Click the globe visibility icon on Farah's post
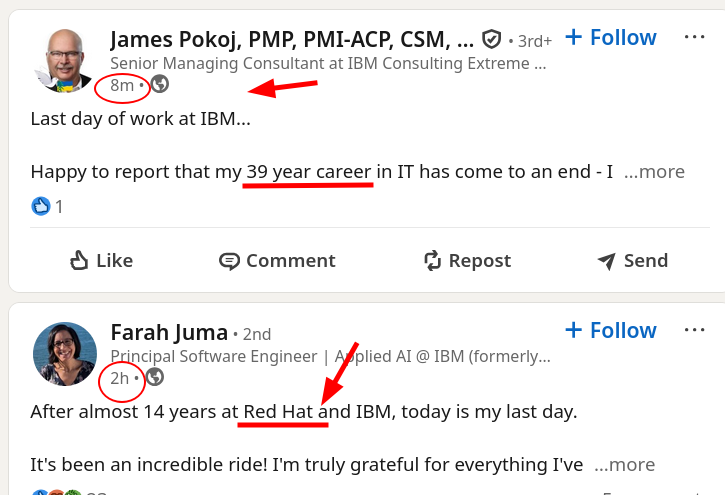 click(155, 378)
